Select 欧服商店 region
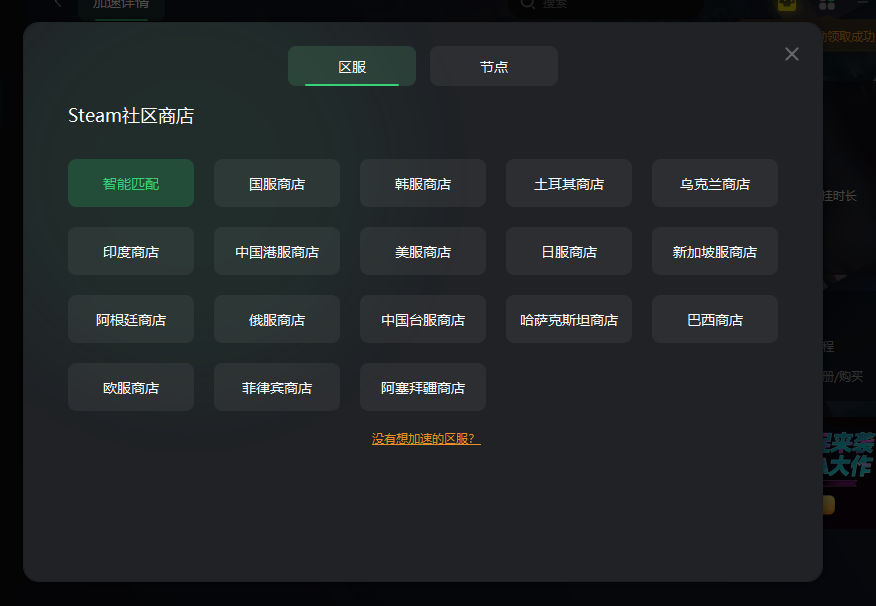The image size is (876, 606). click(x=131, y=387)
